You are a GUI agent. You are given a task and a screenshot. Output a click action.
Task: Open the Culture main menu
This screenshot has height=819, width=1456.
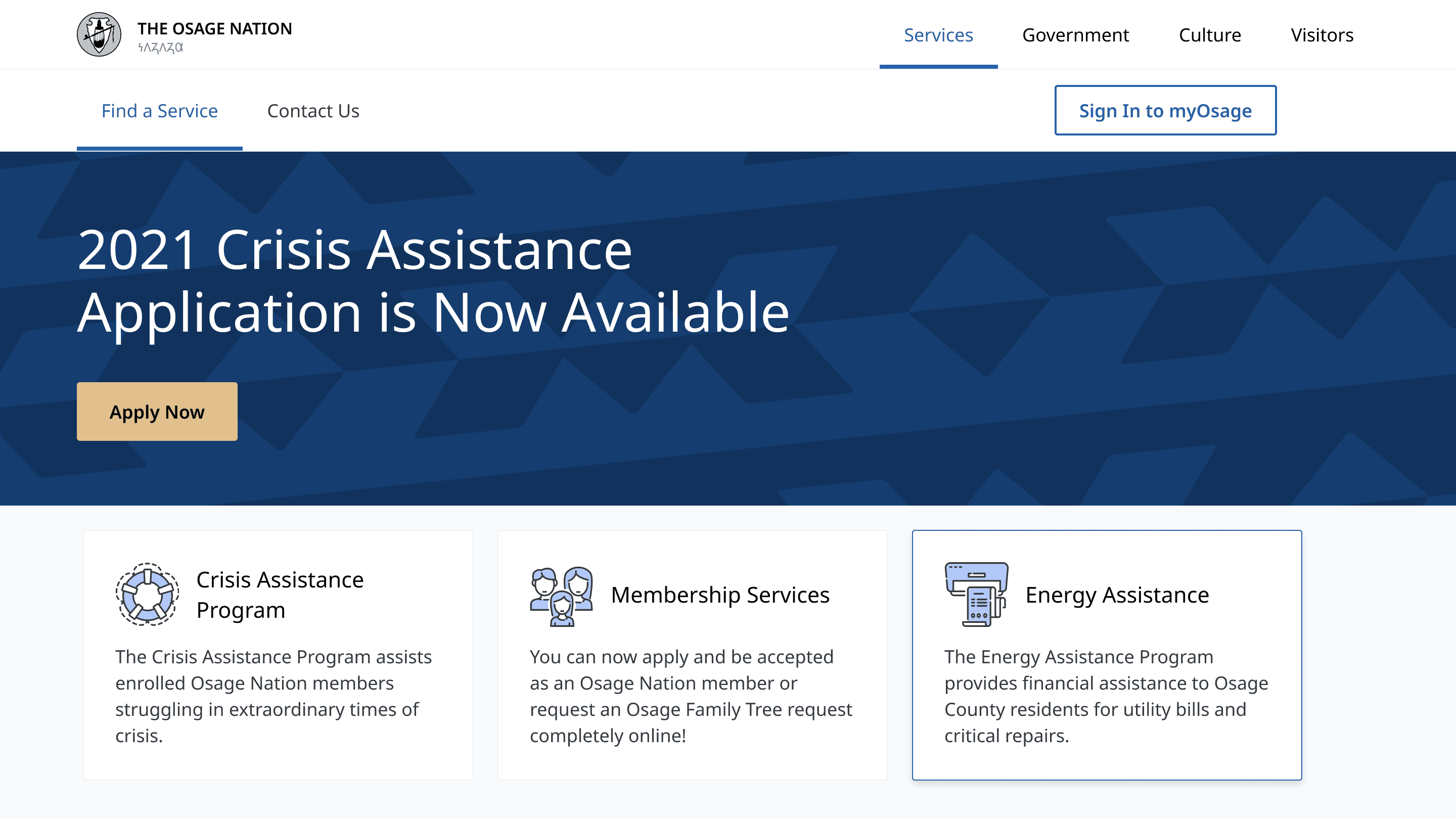[x=1210, y=35]
